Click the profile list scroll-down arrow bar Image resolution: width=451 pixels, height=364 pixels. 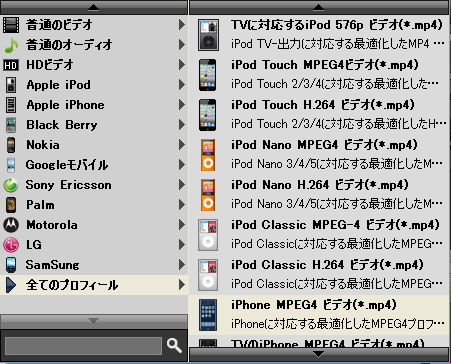(x=319, y=354)
